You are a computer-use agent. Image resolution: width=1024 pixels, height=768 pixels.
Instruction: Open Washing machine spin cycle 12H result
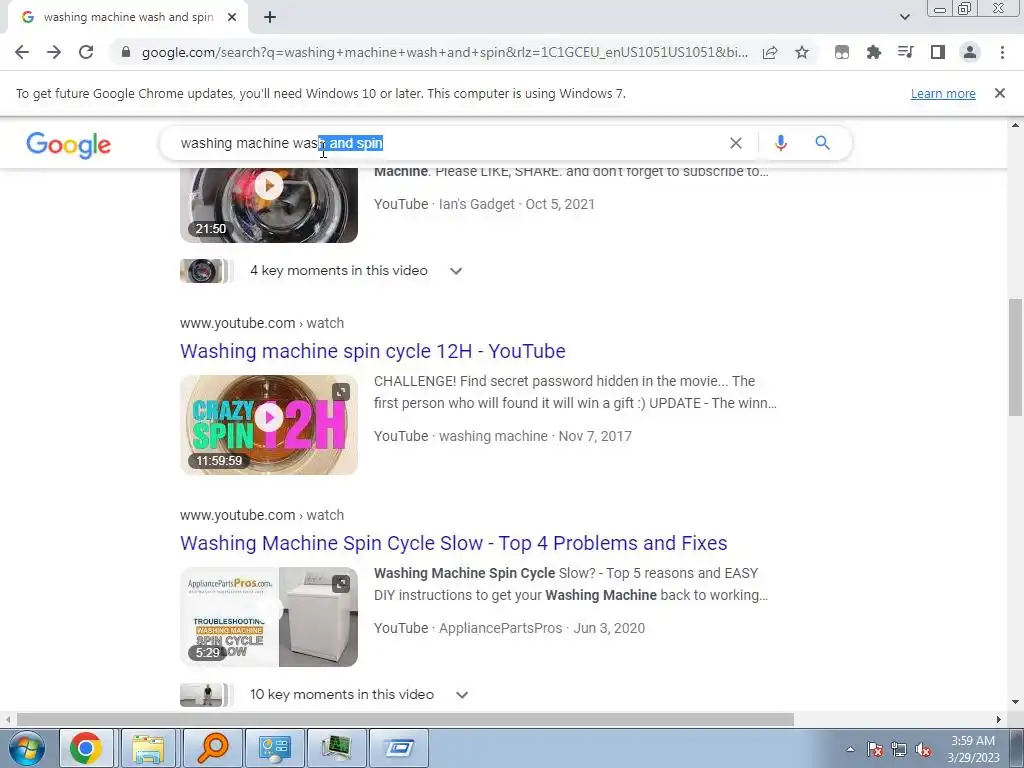(373, 351)
